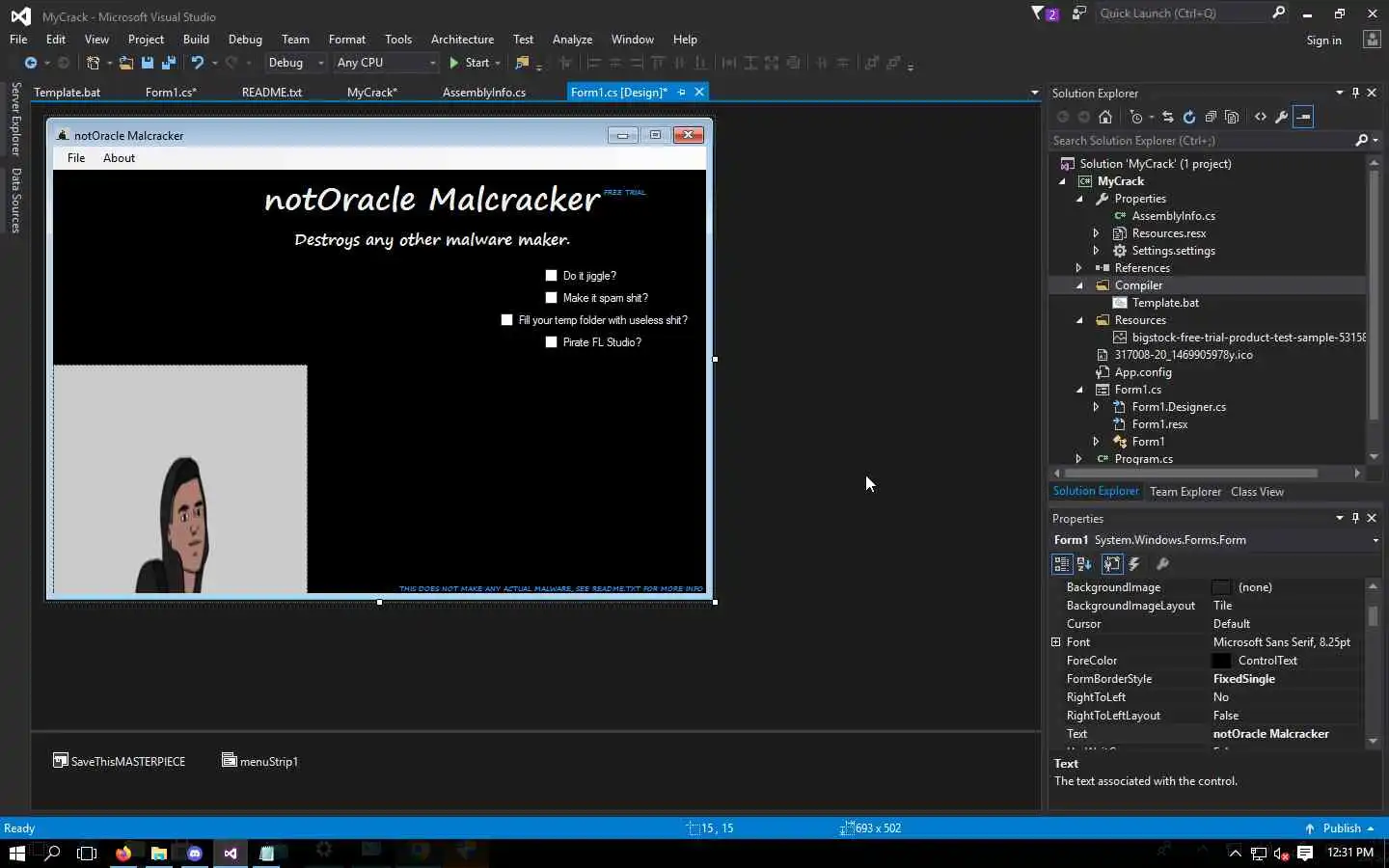1389x868 pixels.
Task: Expand the Font property in Properties
Action: pos(1056,642)
